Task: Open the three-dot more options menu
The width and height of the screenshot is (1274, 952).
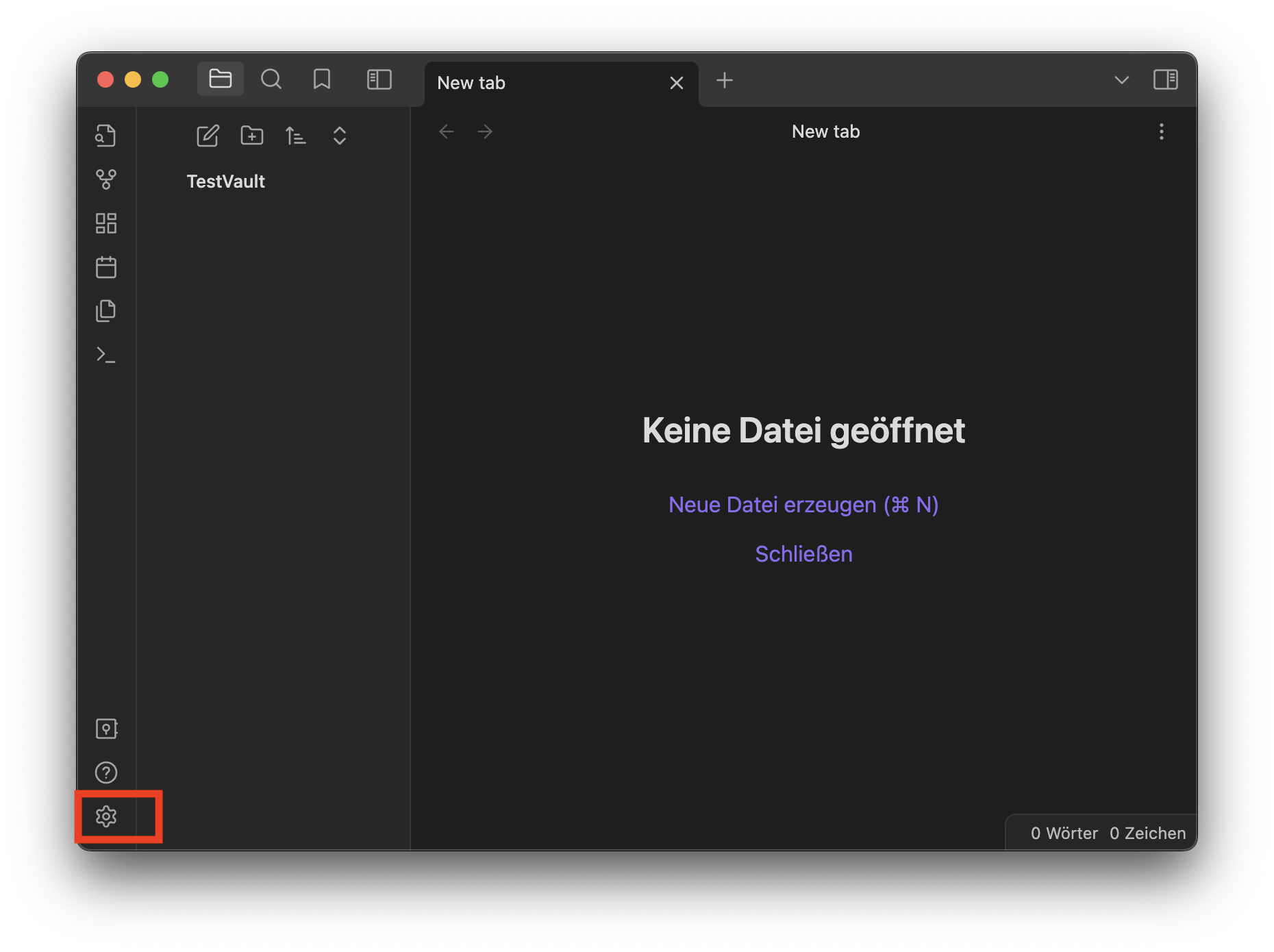Action: (x=1161, y=131)
